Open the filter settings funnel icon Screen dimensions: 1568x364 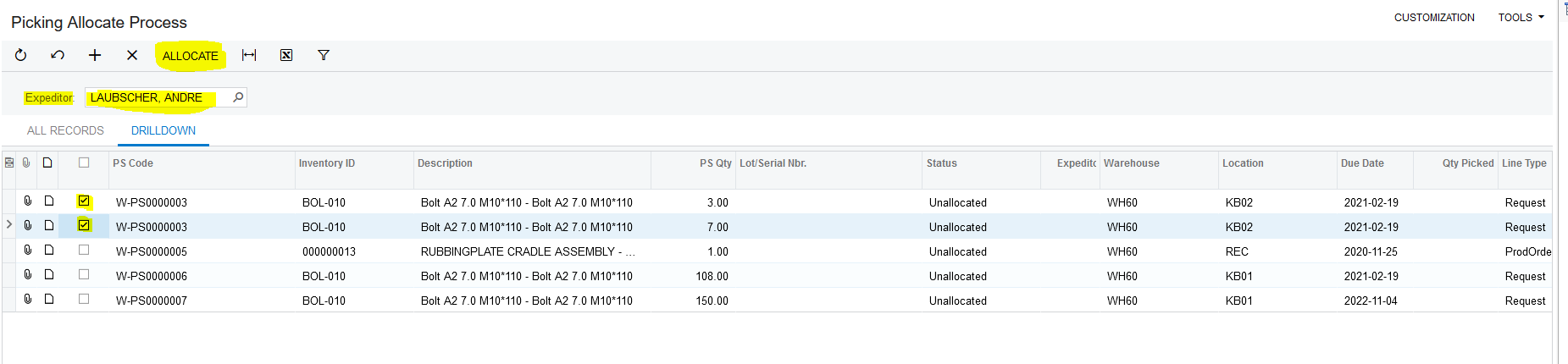[x=324, y=55]
